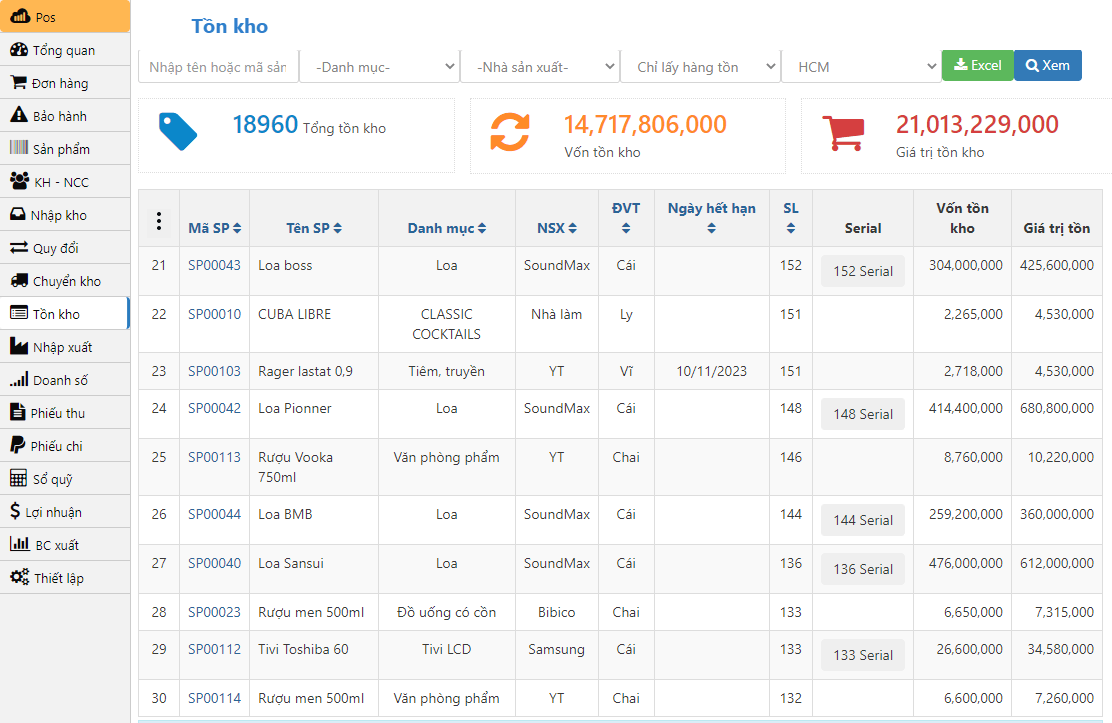Click the three-dot column options icon
Screen dimensions: 1112x723
(x=158, y=221)
